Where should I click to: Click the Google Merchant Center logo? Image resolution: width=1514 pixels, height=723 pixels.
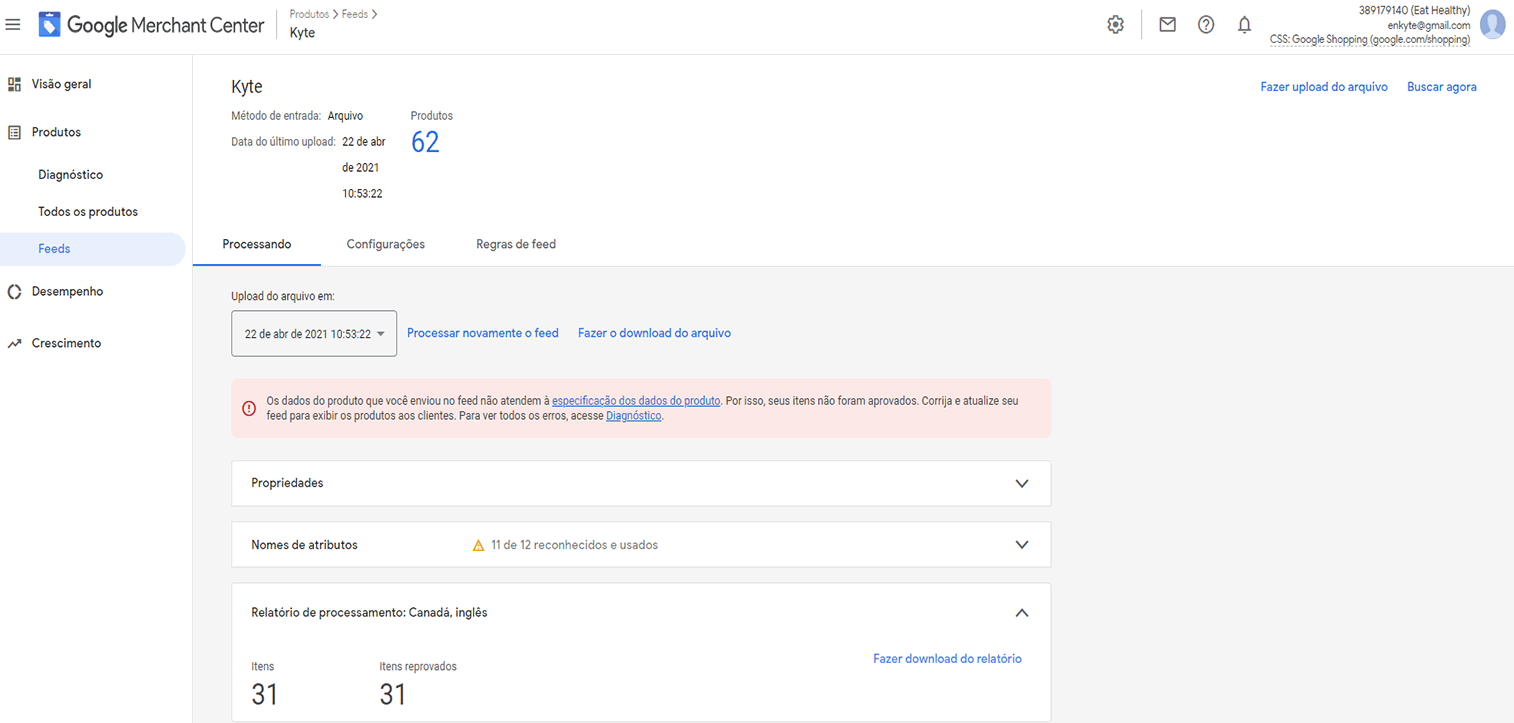point(151,25)
